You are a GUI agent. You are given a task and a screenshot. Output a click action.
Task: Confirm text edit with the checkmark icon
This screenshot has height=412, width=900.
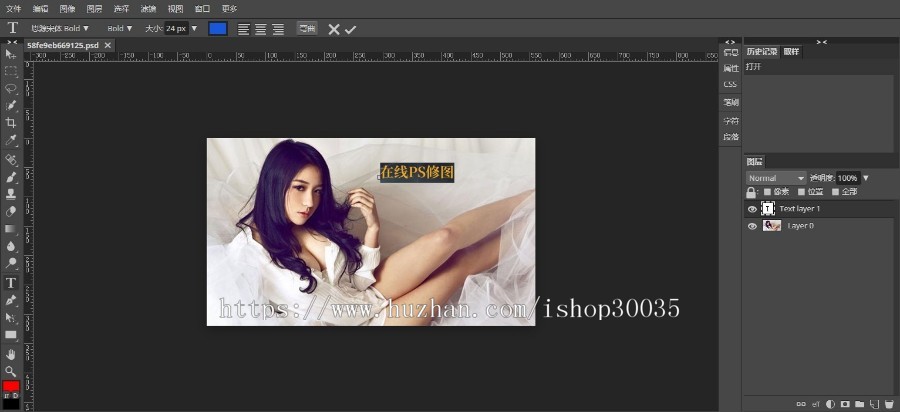(x=350, y=29)
